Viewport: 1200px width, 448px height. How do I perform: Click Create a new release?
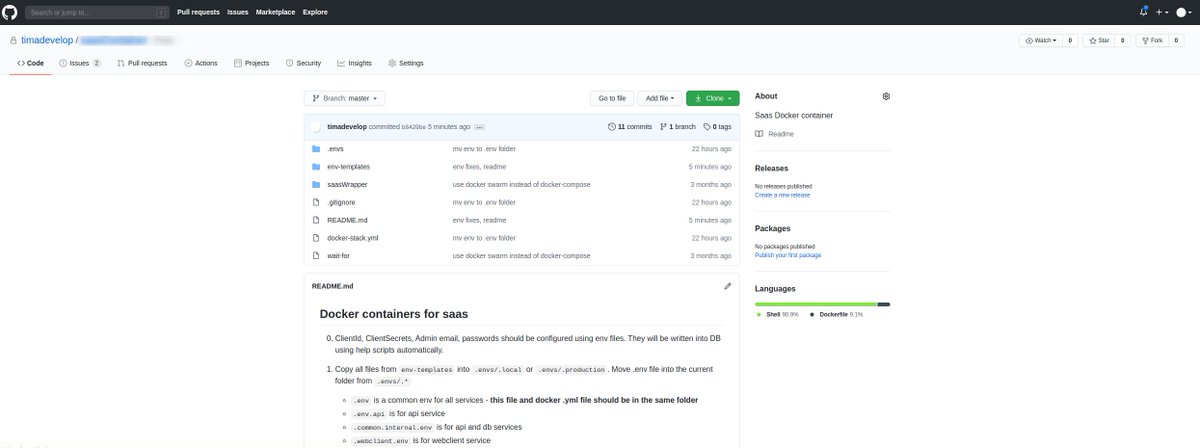point(782,195)
